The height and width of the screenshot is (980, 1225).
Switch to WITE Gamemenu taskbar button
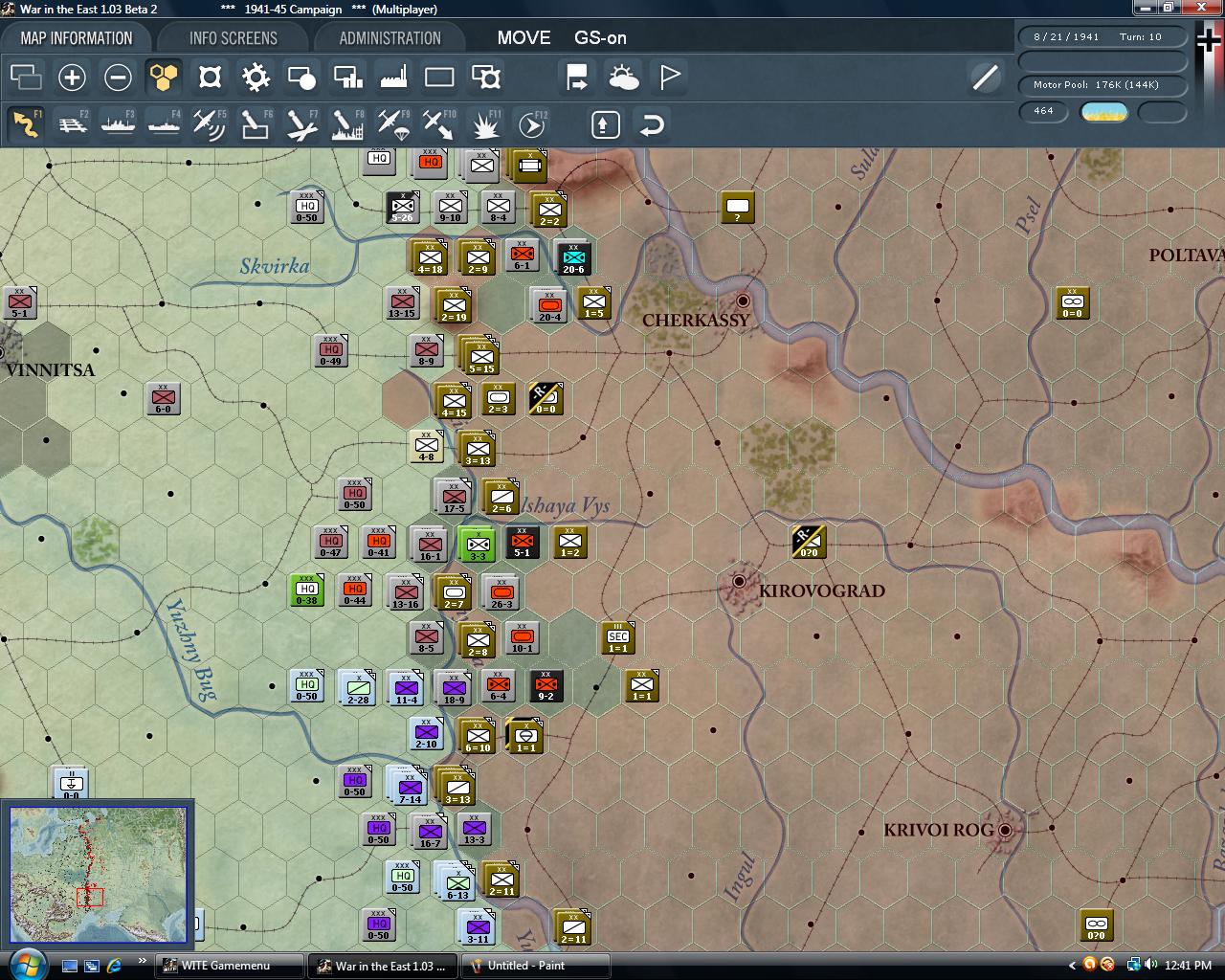tap(229, 966)
